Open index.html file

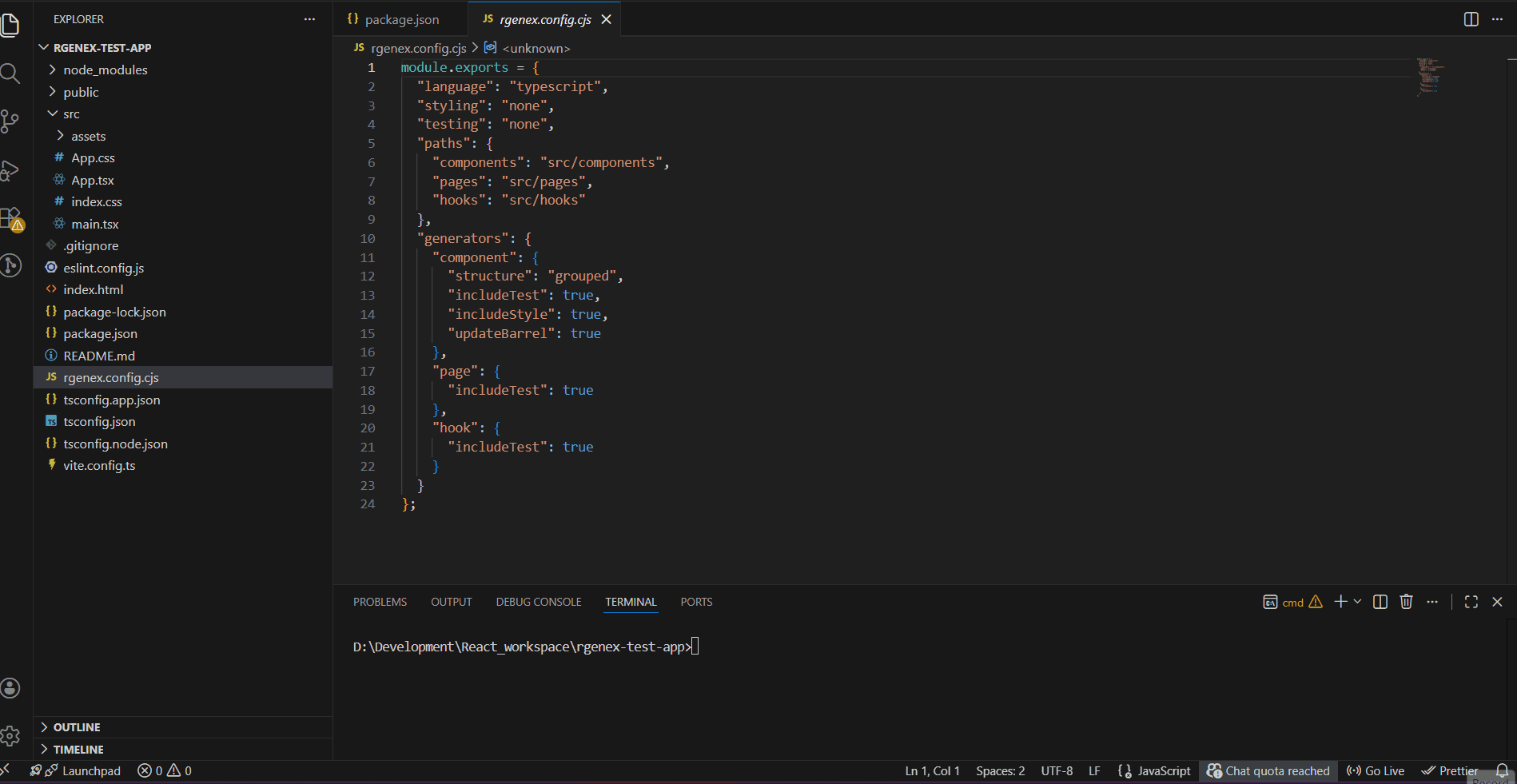click(x=183, y=290)
